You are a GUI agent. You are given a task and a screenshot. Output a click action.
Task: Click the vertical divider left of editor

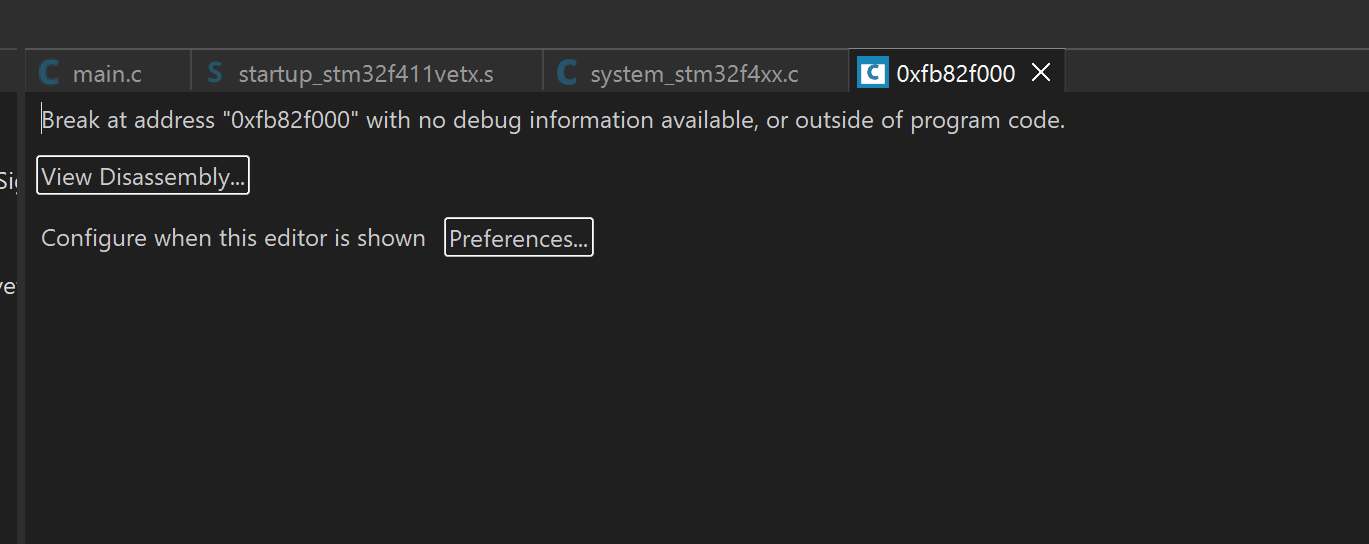(x=21, y=318)
